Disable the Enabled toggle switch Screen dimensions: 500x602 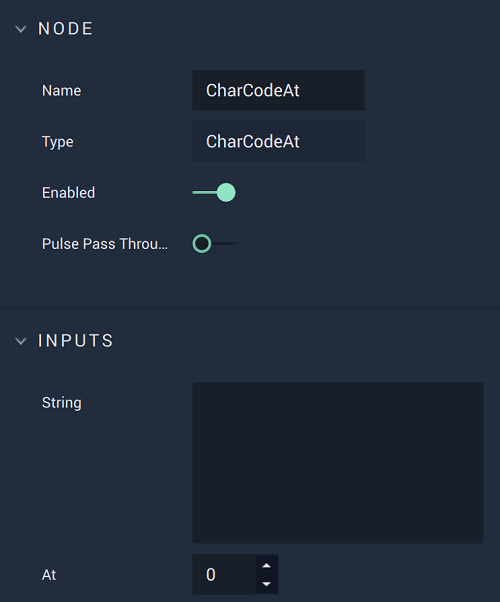point(214,192)
